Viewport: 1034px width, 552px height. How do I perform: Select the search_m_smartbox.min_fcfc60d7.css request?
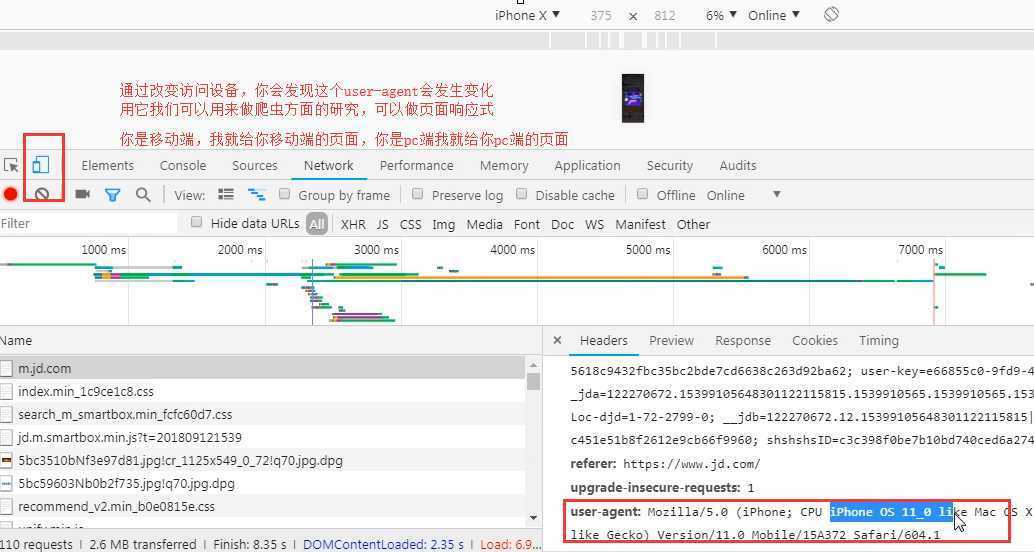[x=263, y=414]
